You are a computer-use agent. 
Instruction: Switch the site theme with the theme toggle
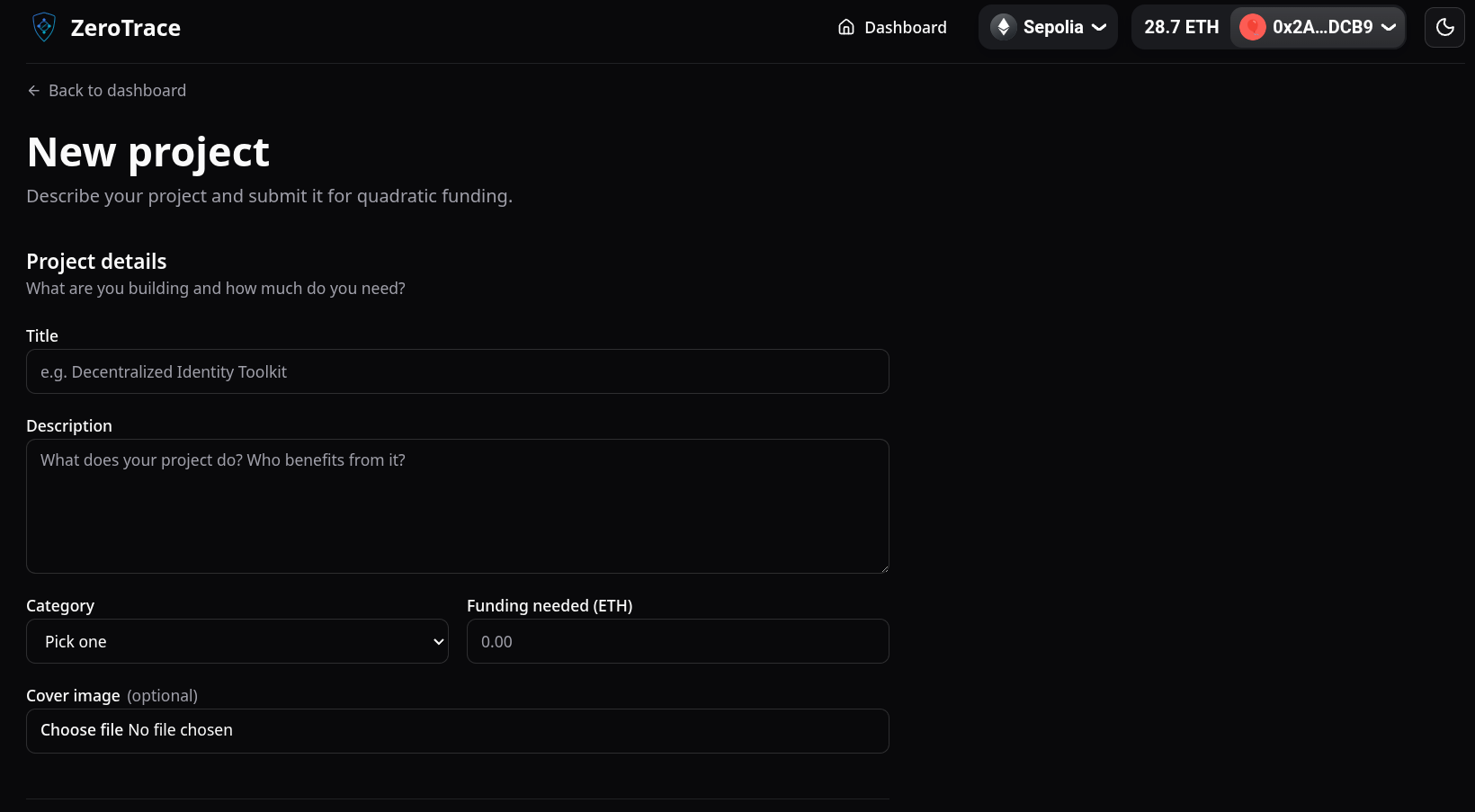click(1444, 27)
